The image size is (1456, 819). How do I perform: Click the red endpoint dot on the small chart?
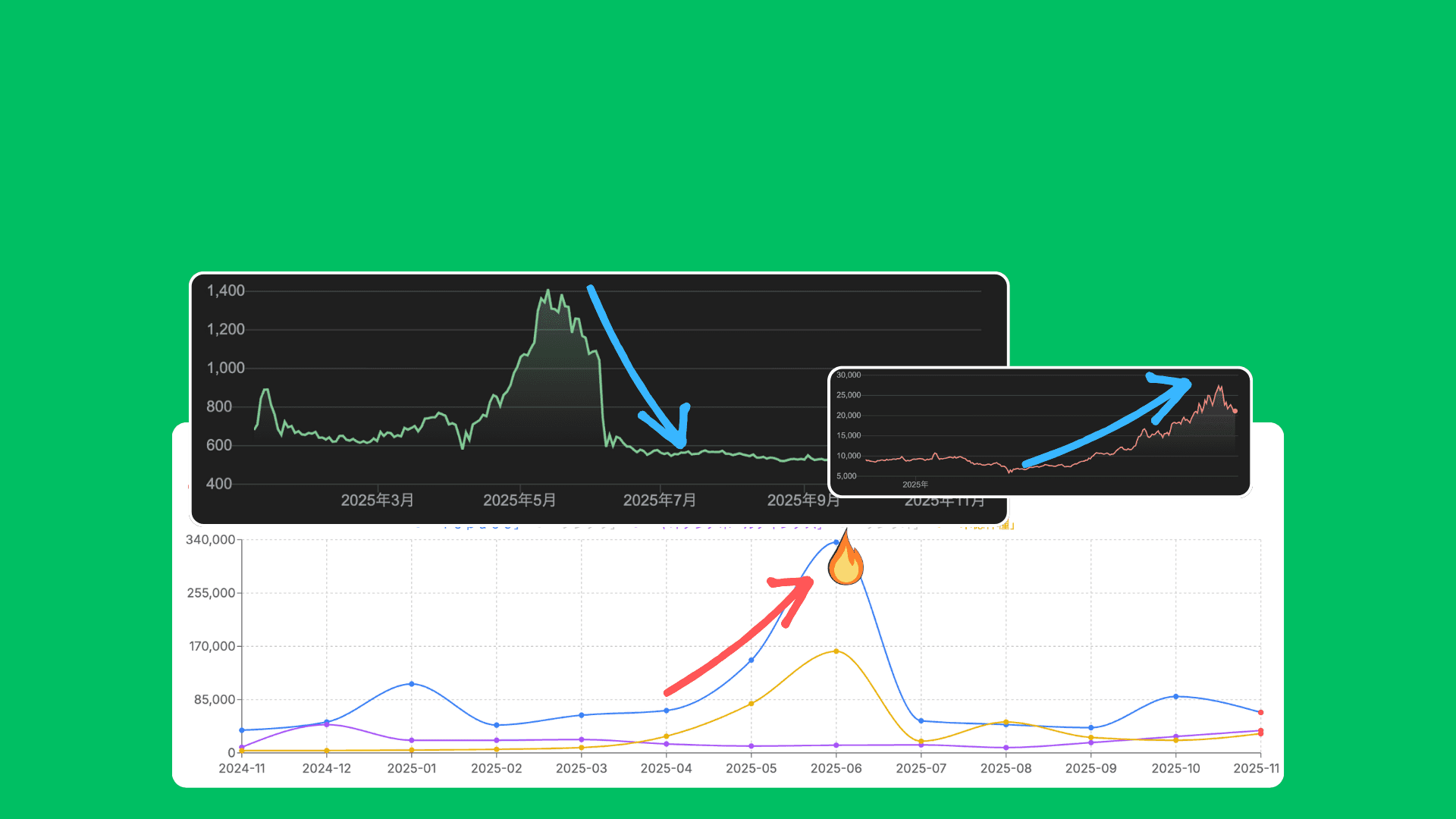tap(1235, 411)
